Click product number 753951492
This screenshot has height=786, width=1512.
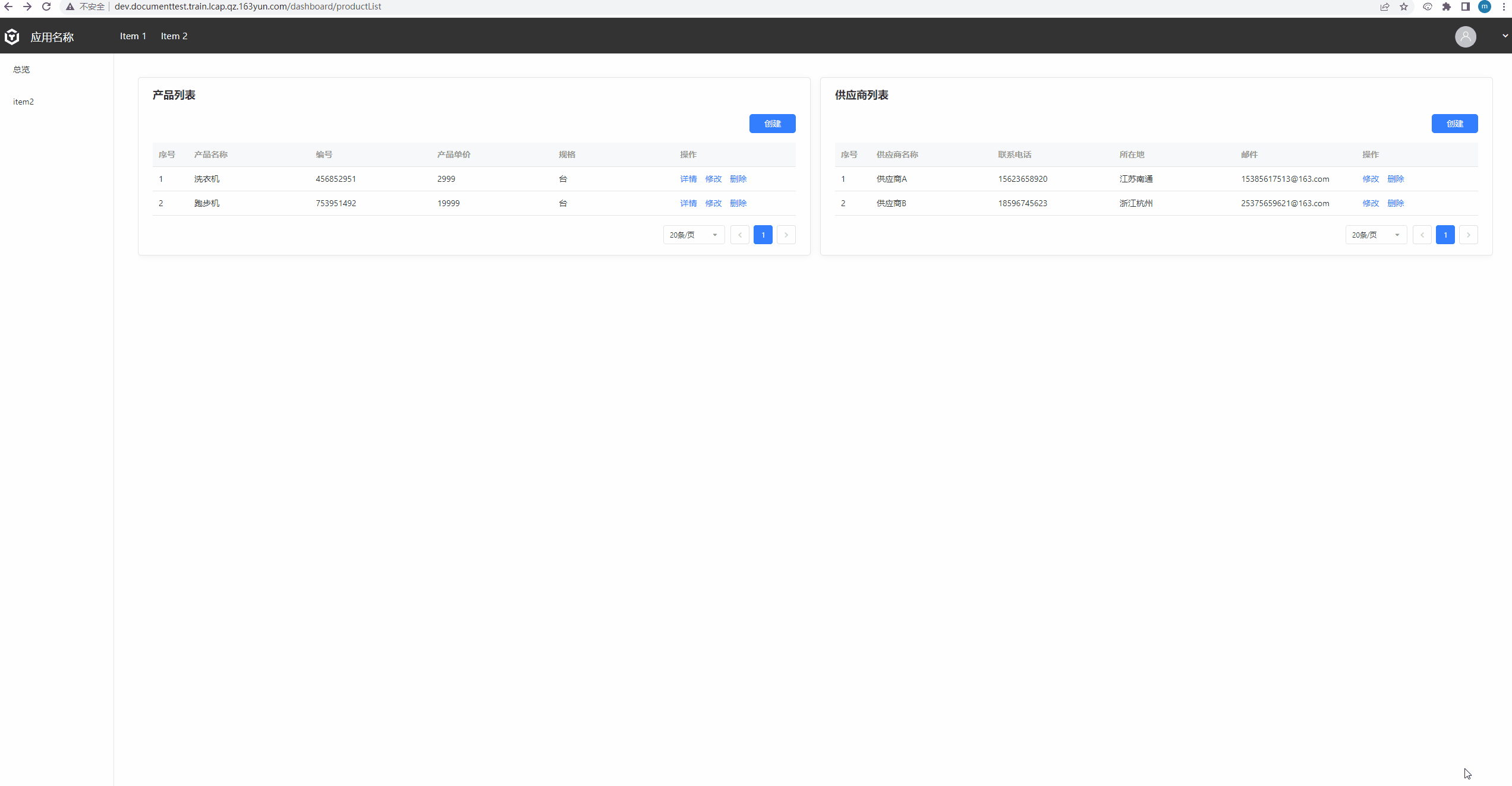click(x=336, y=203)
